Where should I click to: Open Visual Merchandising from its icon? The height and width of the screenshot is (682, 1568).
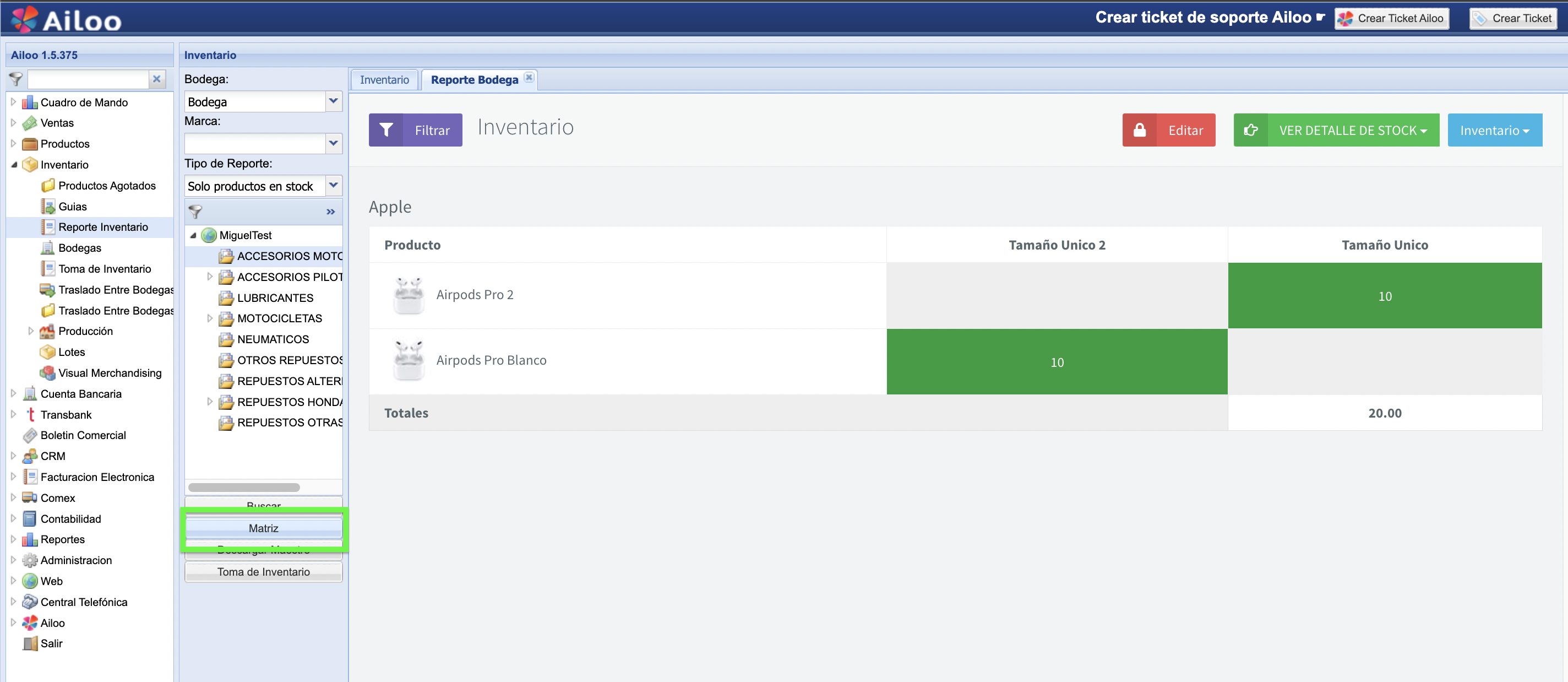pos(47,372)
